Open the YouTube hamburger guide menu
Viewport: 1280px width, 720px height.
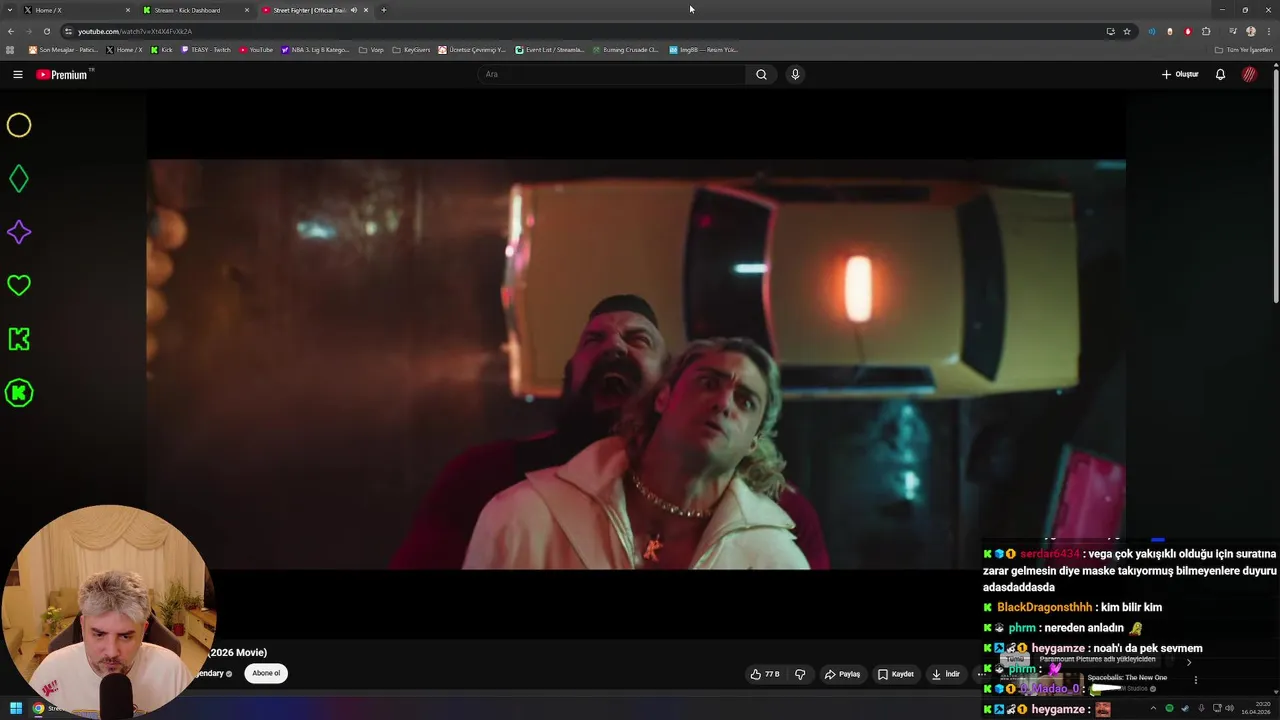[17, 74]
